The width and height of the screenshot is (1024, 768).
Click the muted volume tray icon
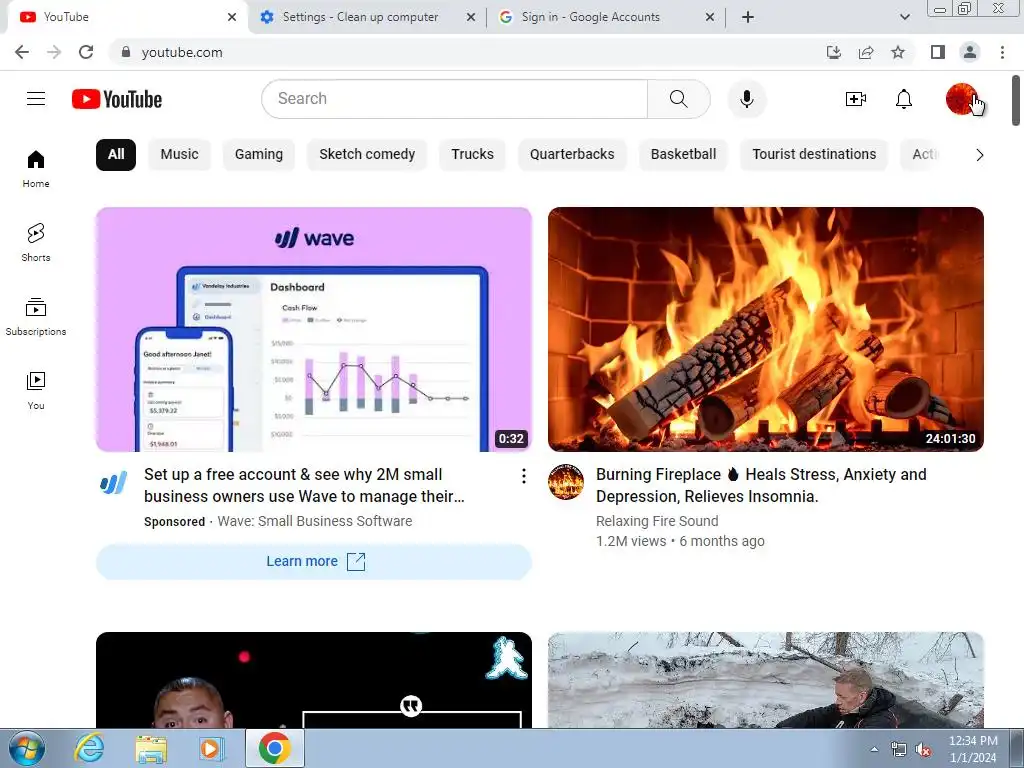coord(923,750)
